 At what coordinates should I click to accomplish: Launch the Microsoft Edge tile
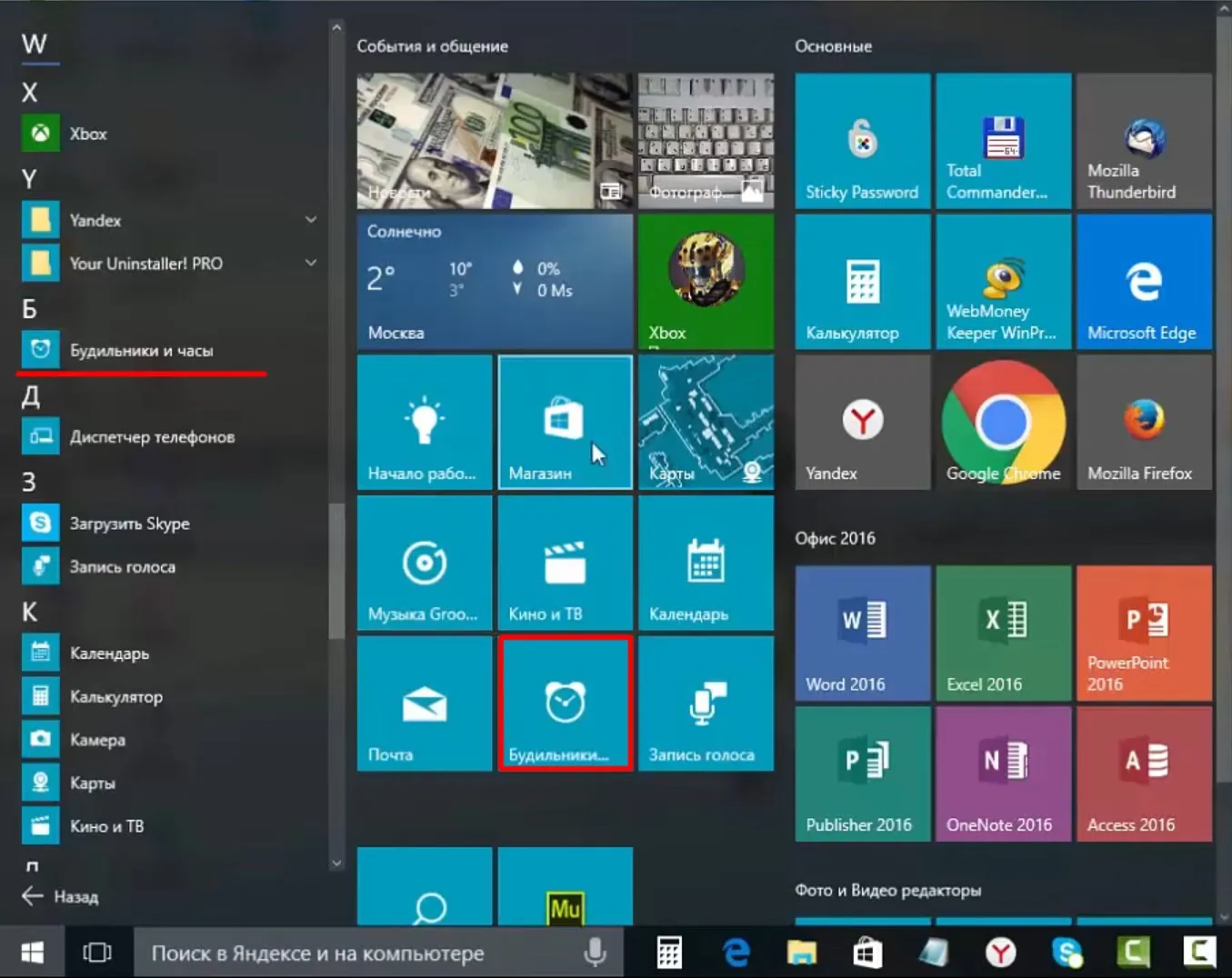[1145, 282]
